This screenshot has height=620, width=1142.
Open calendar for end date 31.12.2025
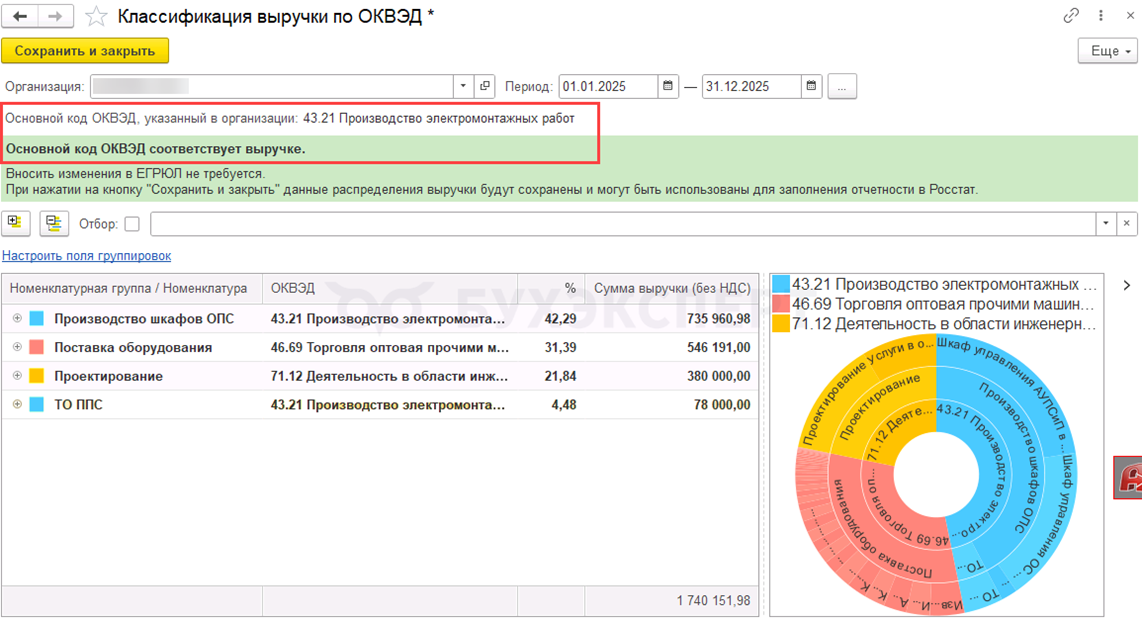[x=811, y=87]
